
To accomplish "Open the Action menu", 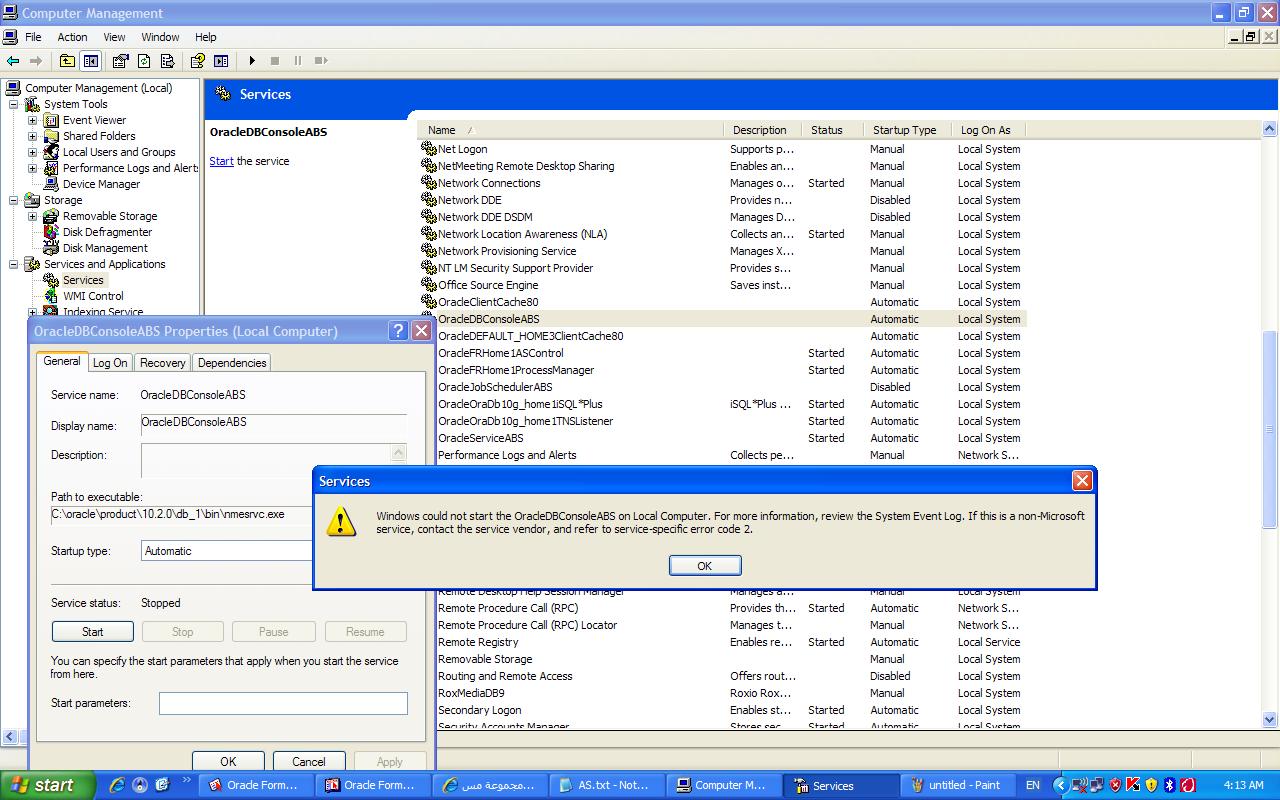I will 72,37.
